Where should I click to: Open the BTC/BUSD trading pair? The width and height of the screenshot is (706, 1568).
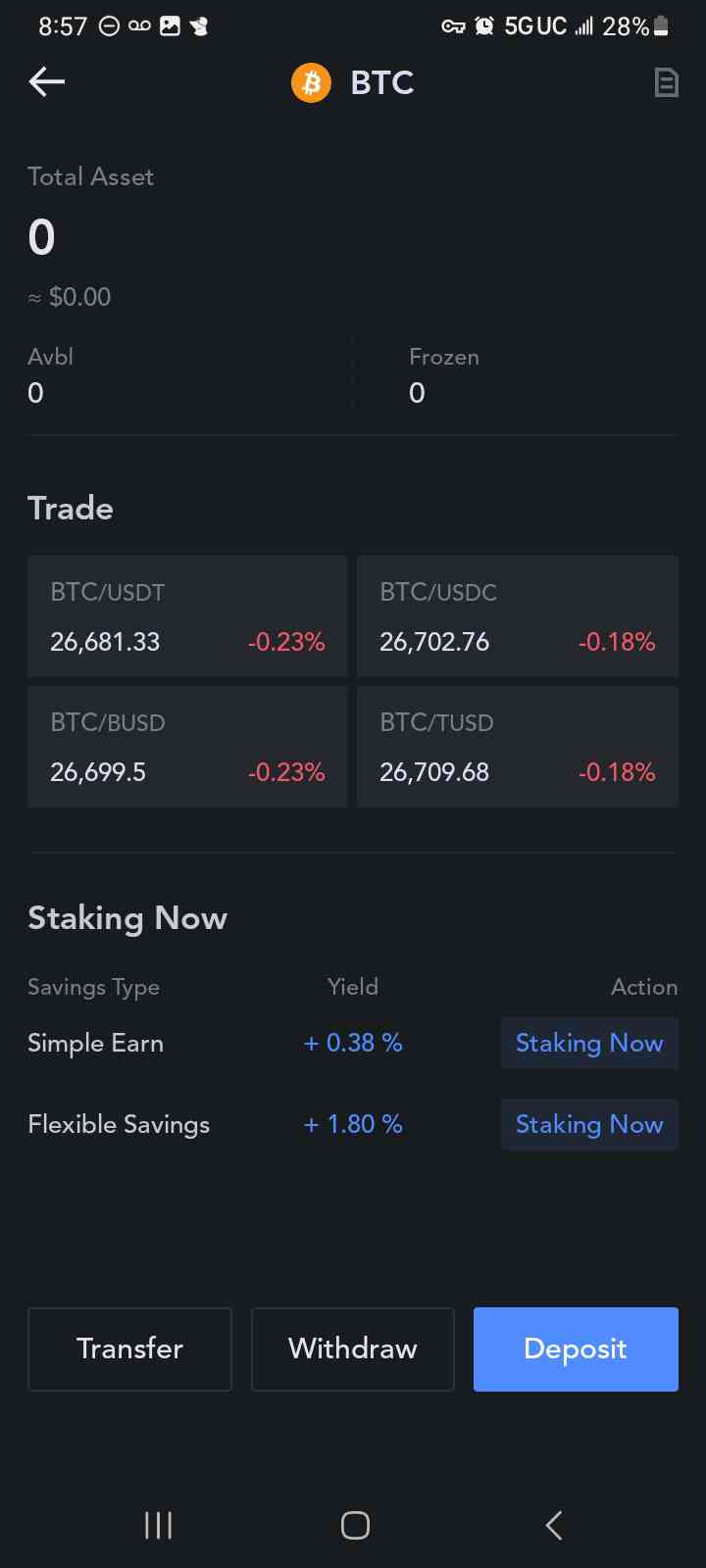click(187, 747)
